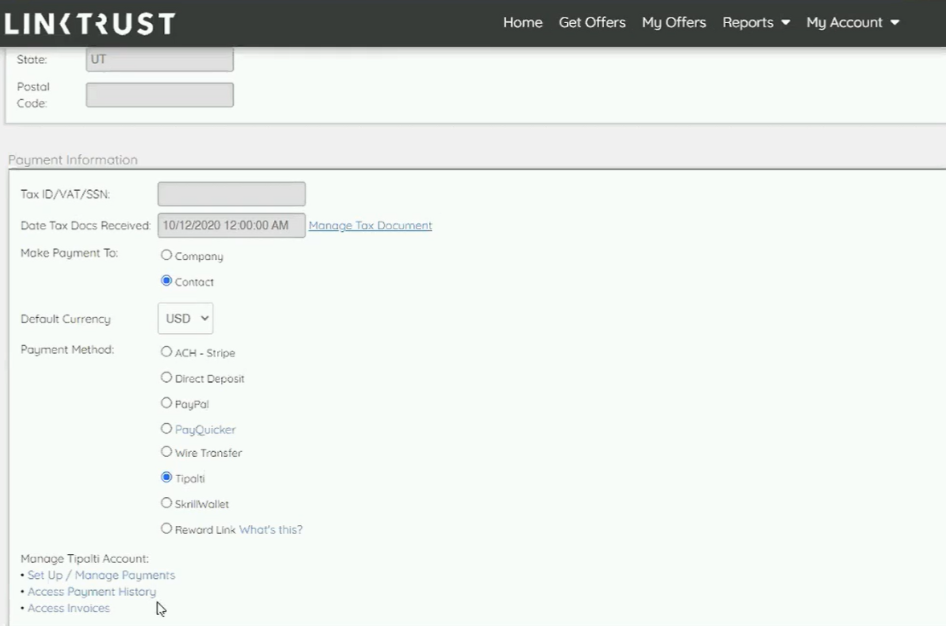
Task: Open the Default Currency USD dropdown
Action: point(185,319)
